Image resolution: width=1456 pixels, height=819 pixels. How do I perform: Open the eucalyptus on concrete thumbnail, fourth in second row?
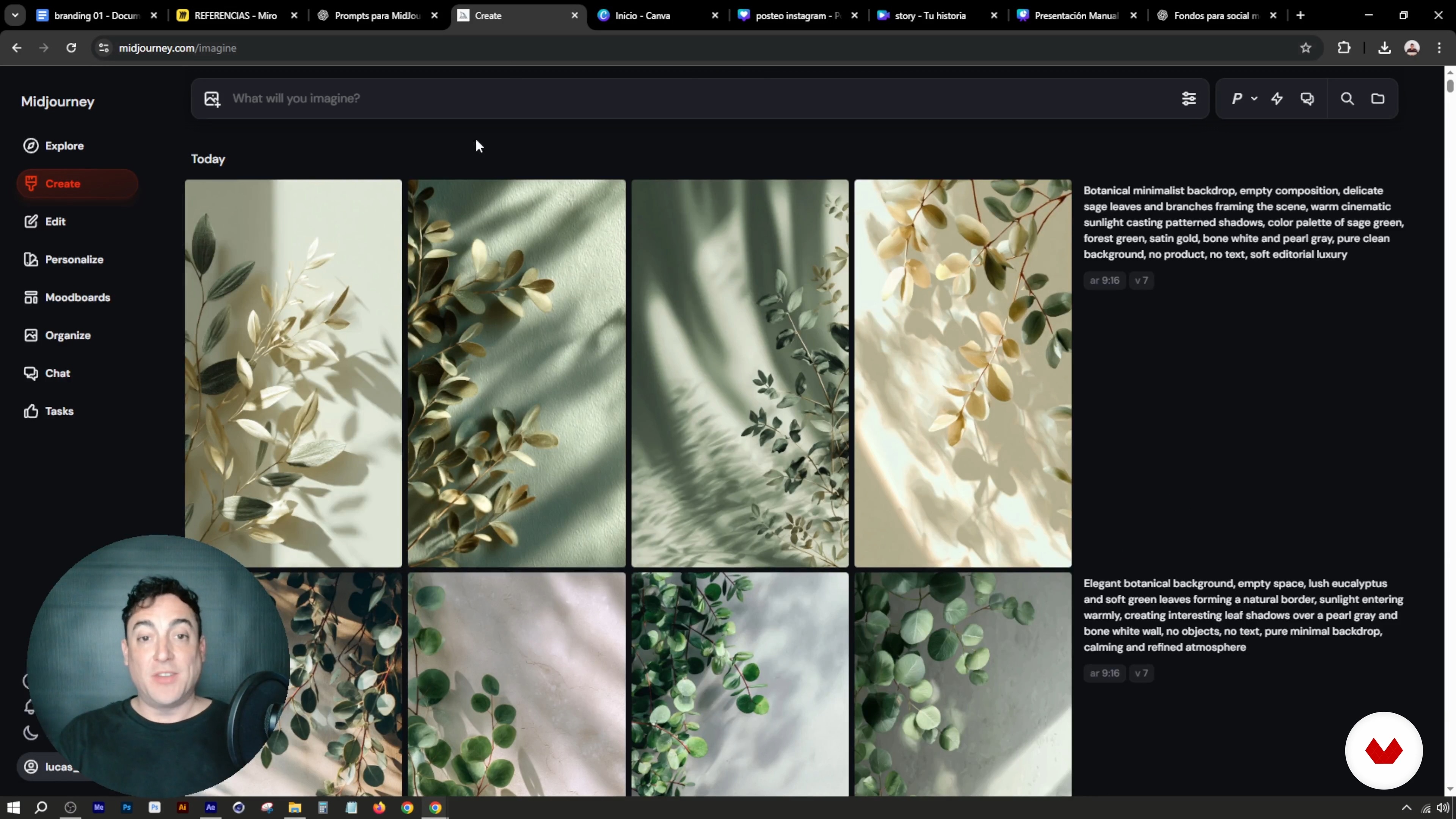coord(963,684)
